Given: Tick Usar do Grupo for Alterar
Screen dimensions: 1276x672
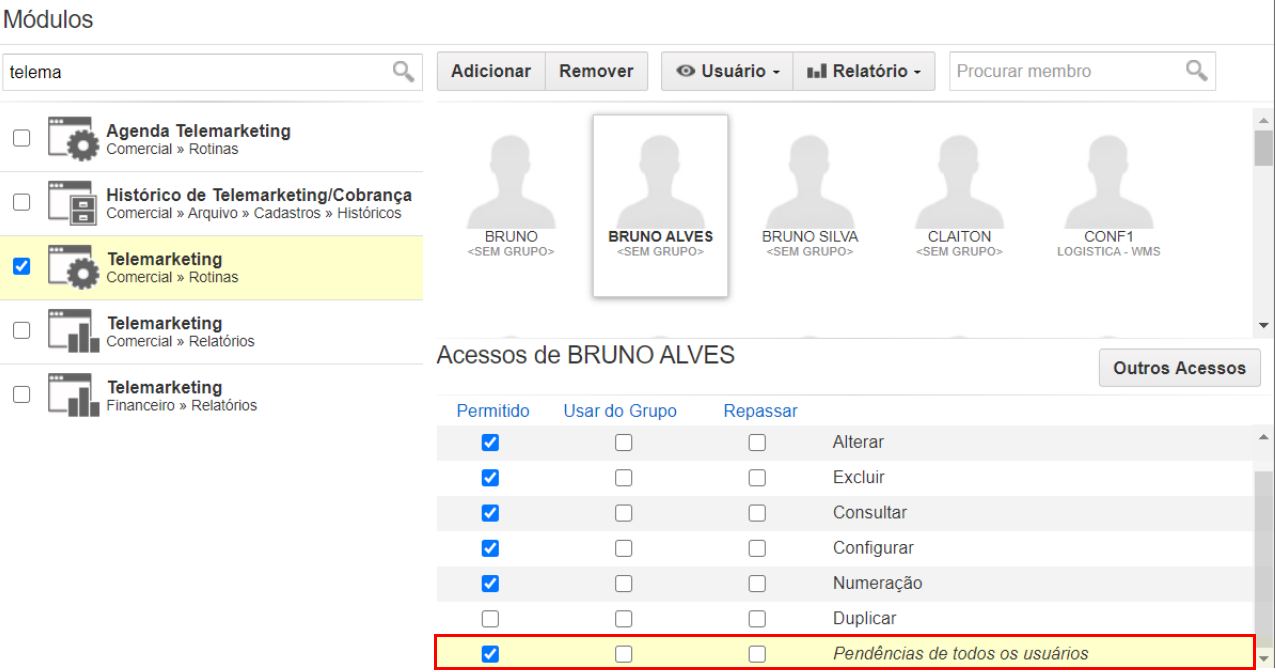Looking at the screenshot, I should 624,443.
